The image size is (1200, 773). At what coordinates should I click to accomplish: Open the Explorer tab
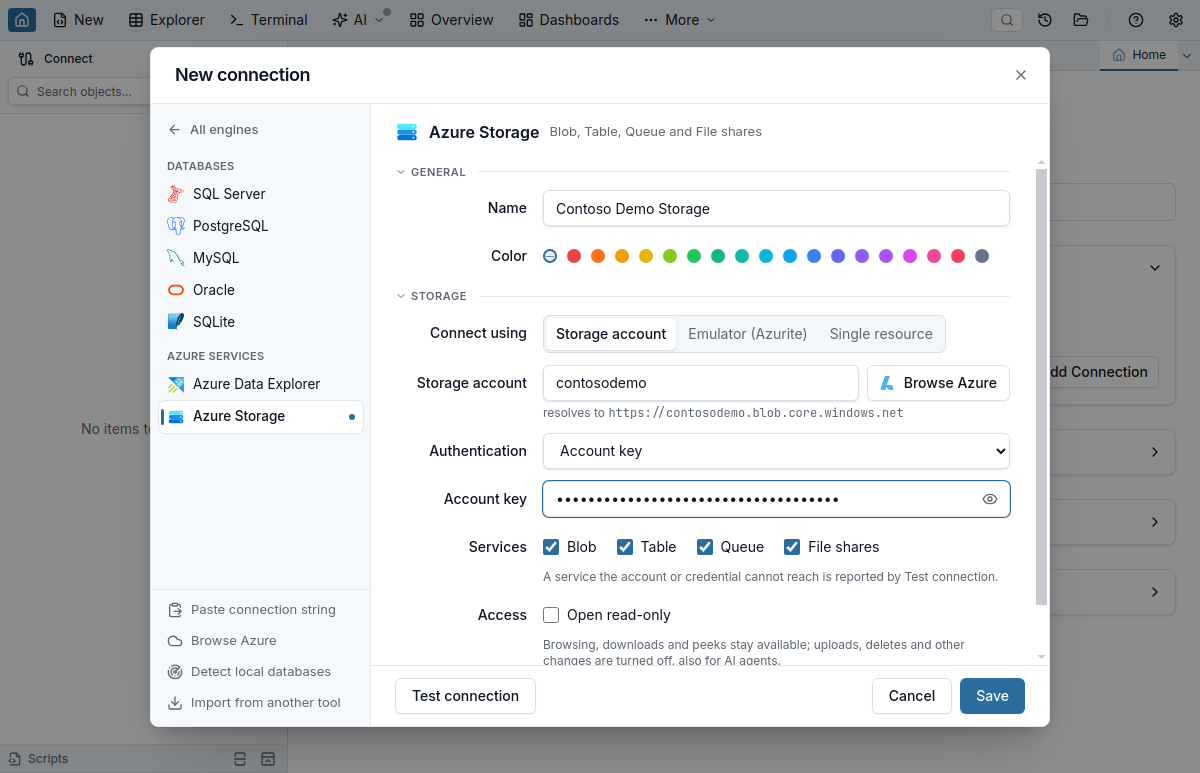coord(167,20)
